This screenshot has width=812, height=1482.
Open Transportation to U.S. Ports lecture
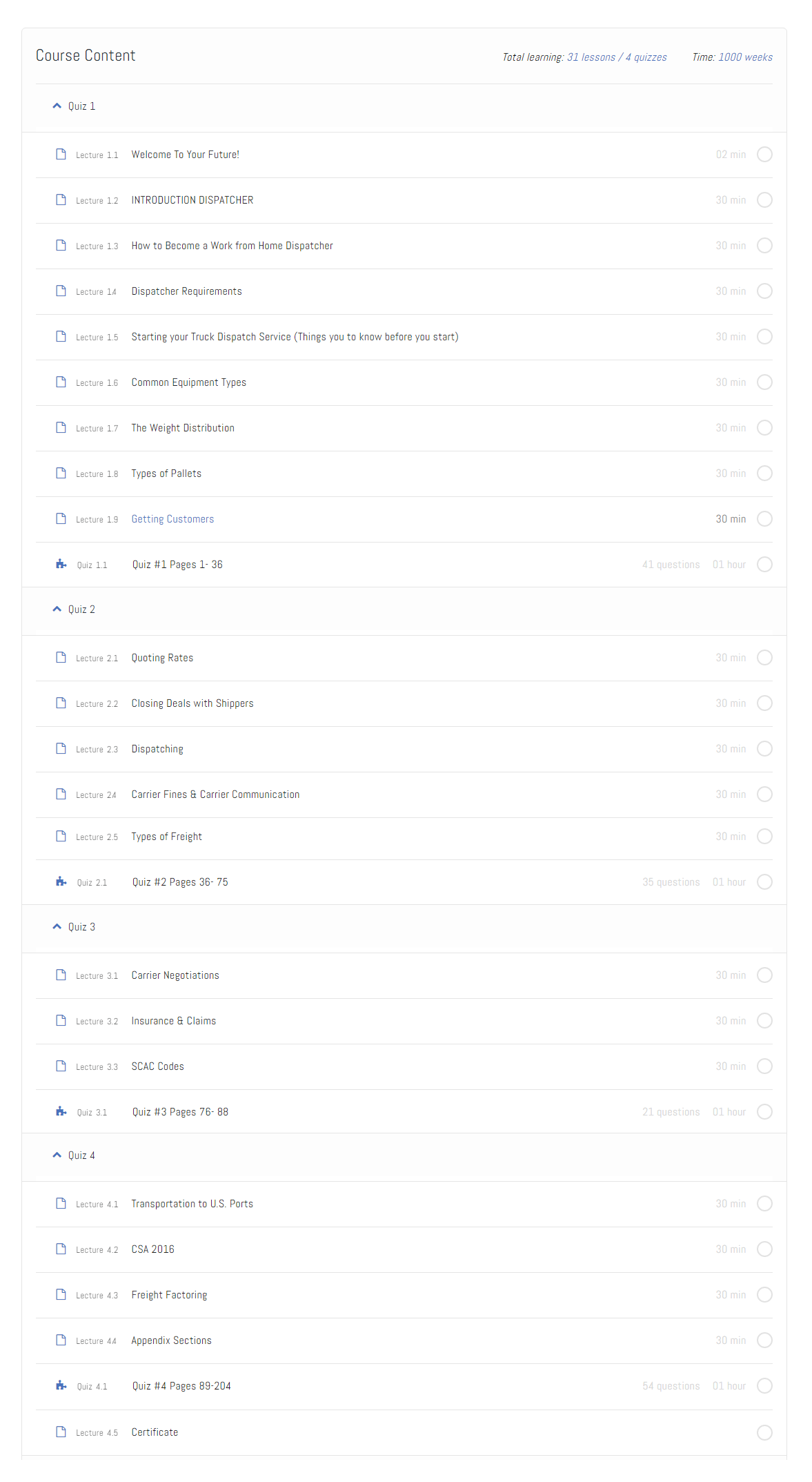(x=192, y=1204)
